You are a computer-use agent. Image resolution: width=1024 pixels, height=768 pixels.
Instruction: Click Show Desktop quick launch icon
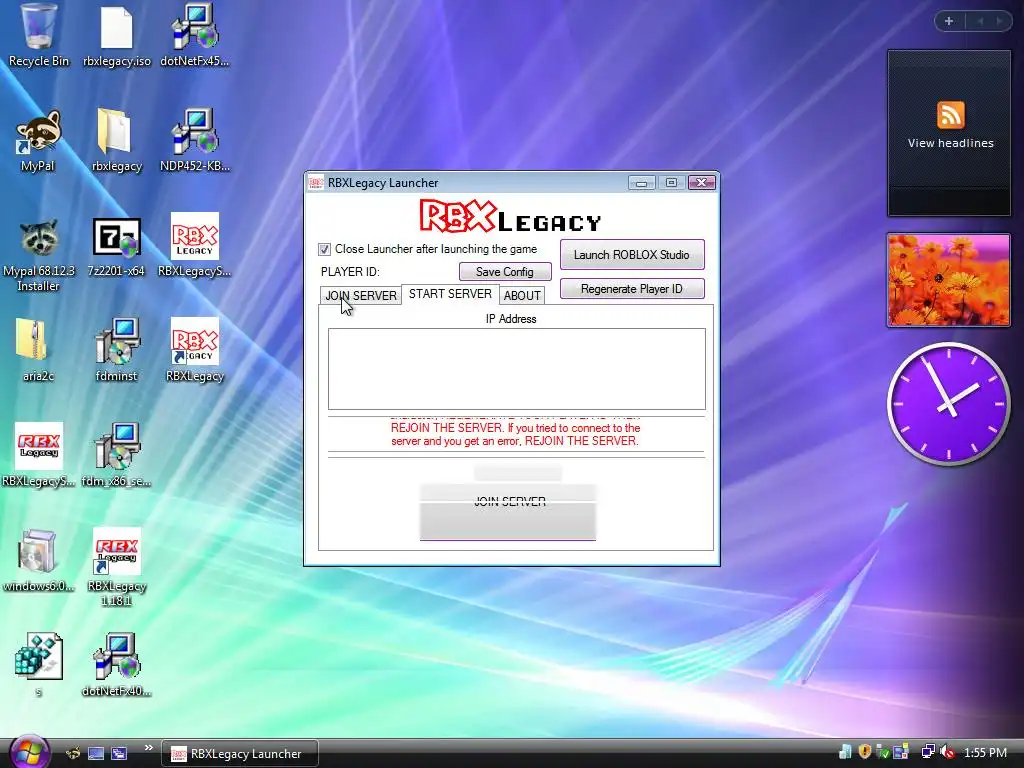coord(96,754)
